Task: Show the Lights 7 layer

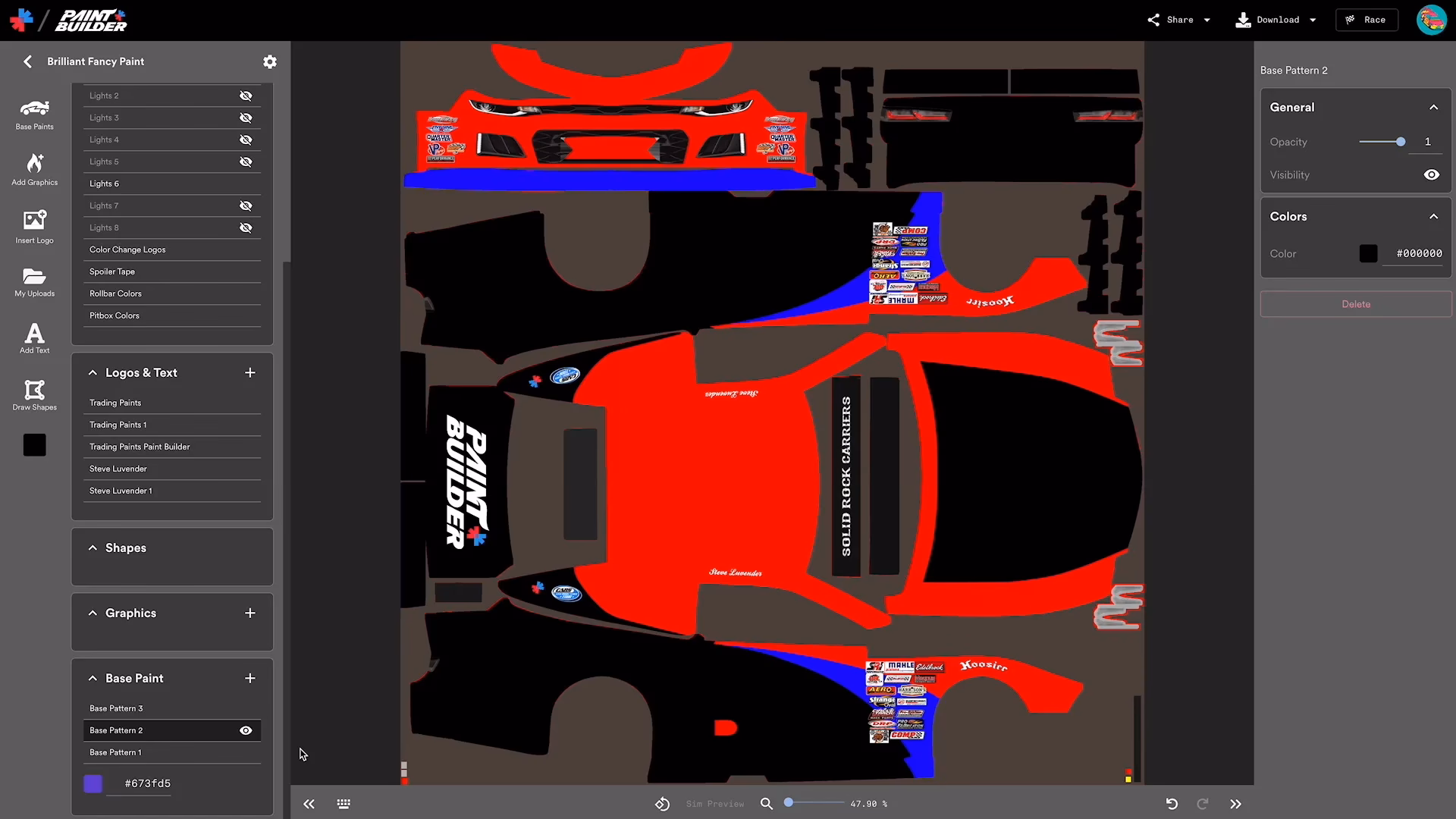Action: coord(246,206)
